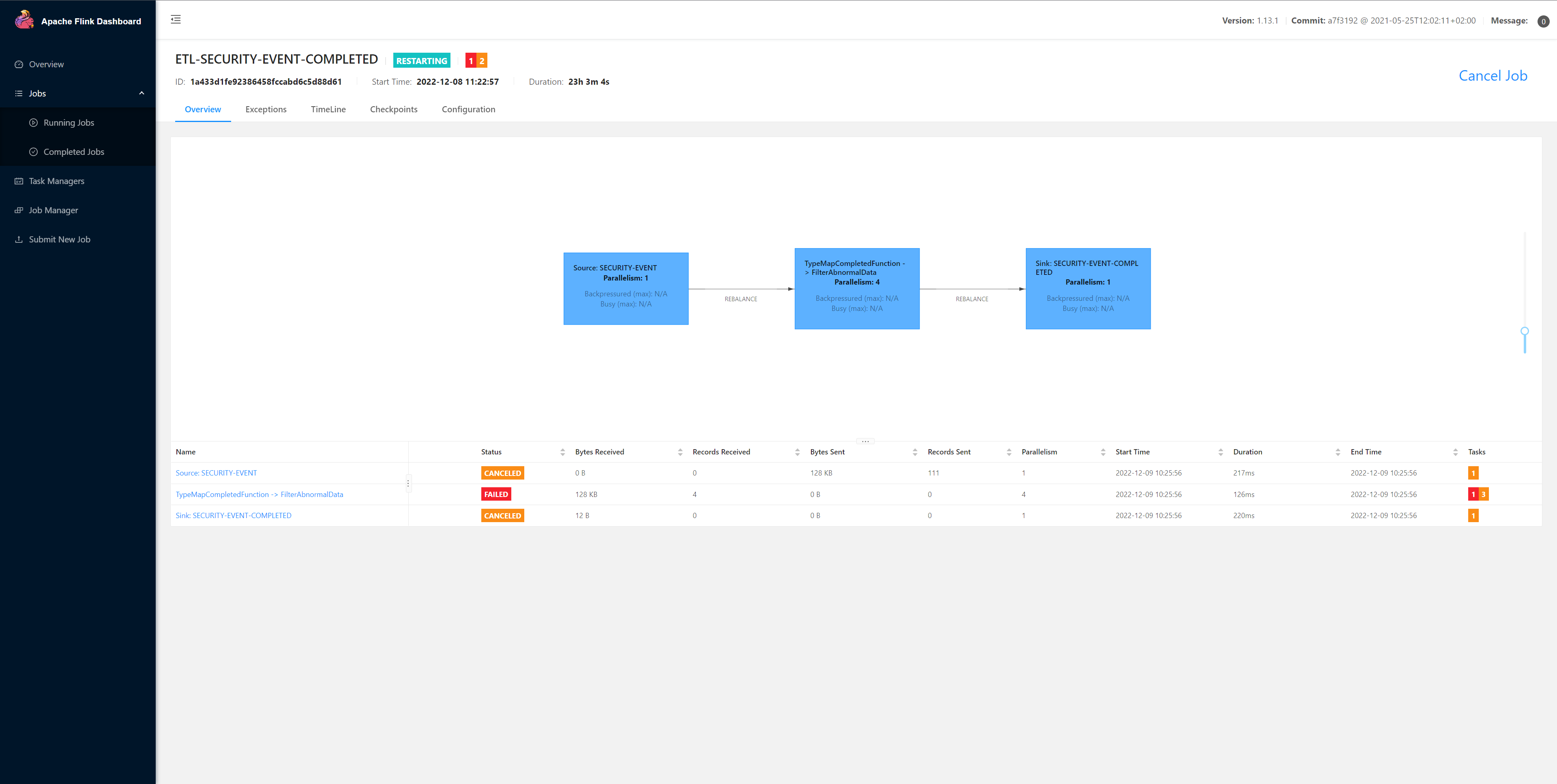
Task: Collapse the Jobs menu chevron
Action: click(x=142, y=93)
